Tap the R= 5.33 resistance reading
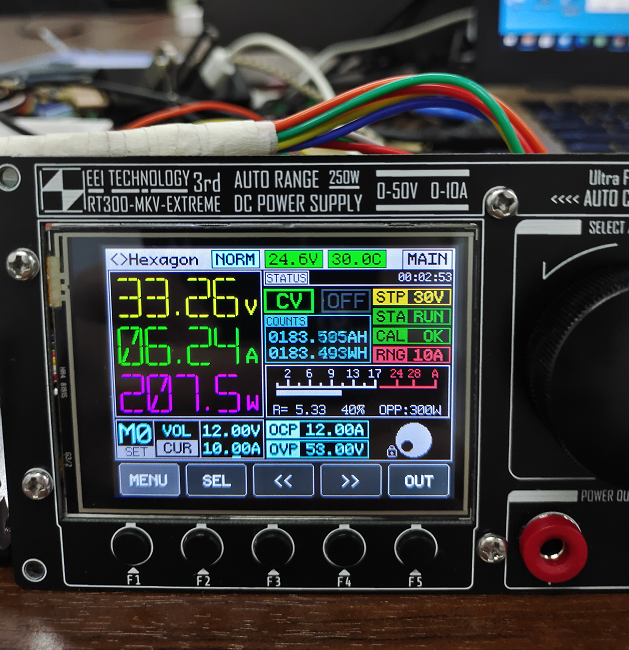The height and width of the screenshot is (650, 629). (299, 410)
